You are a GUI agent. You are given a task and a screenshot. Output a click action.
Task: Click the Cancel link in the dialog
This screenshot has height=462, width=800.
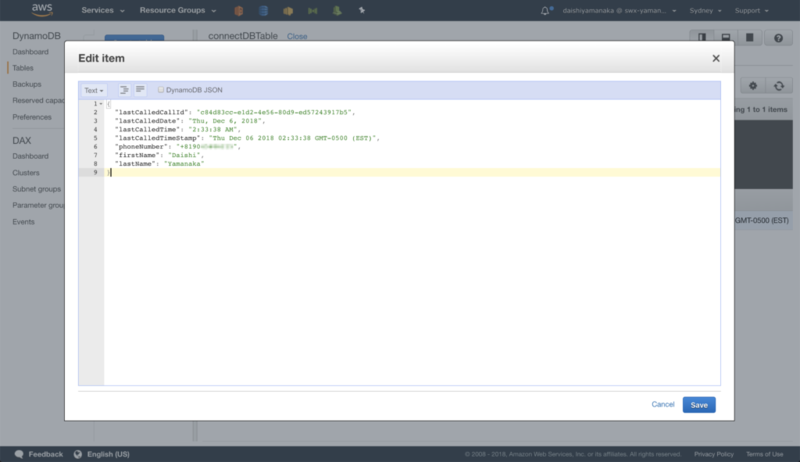pyautogui.click(x=663, y=404)
